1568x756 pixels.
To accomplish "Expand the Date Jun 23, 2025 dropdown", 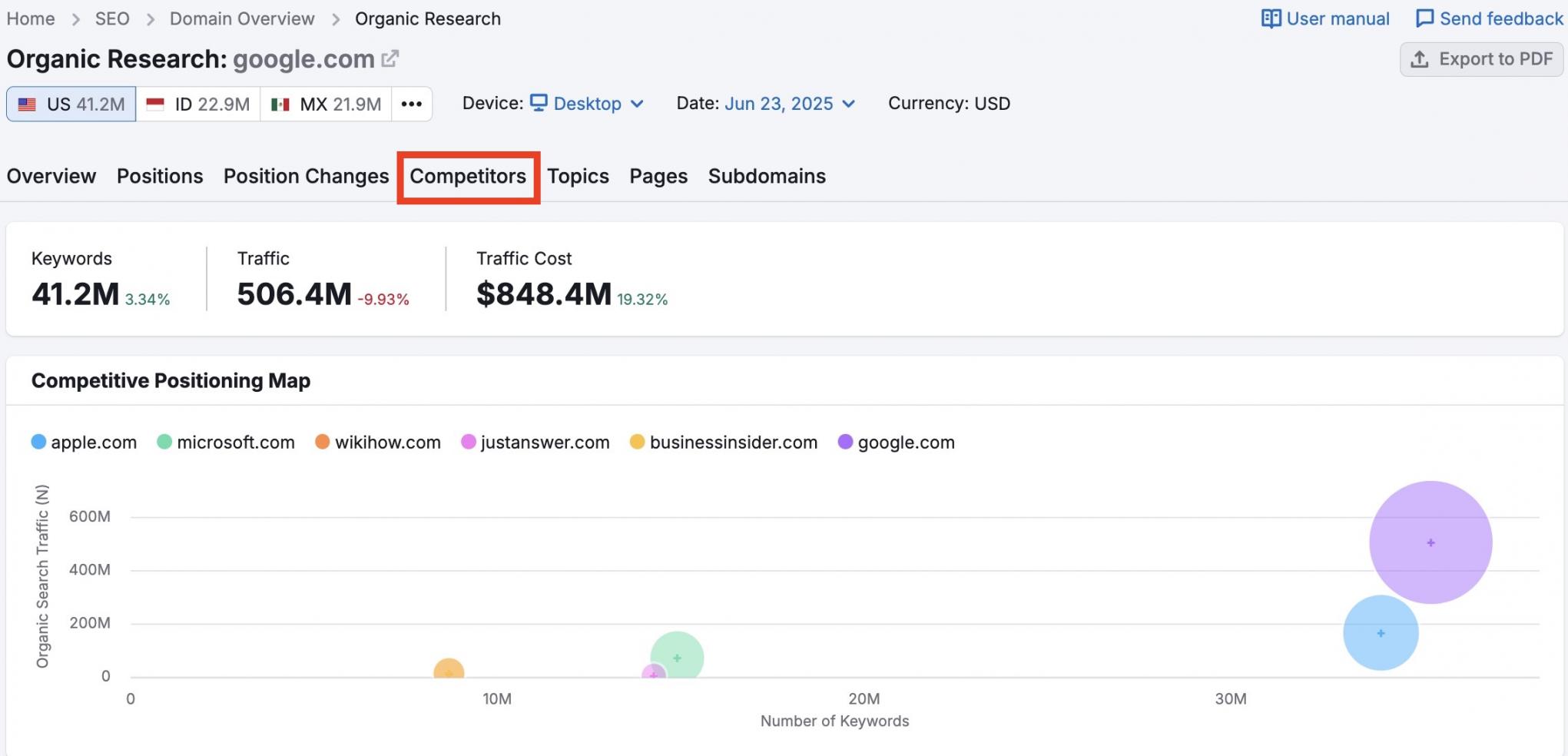I will [790, 104].
